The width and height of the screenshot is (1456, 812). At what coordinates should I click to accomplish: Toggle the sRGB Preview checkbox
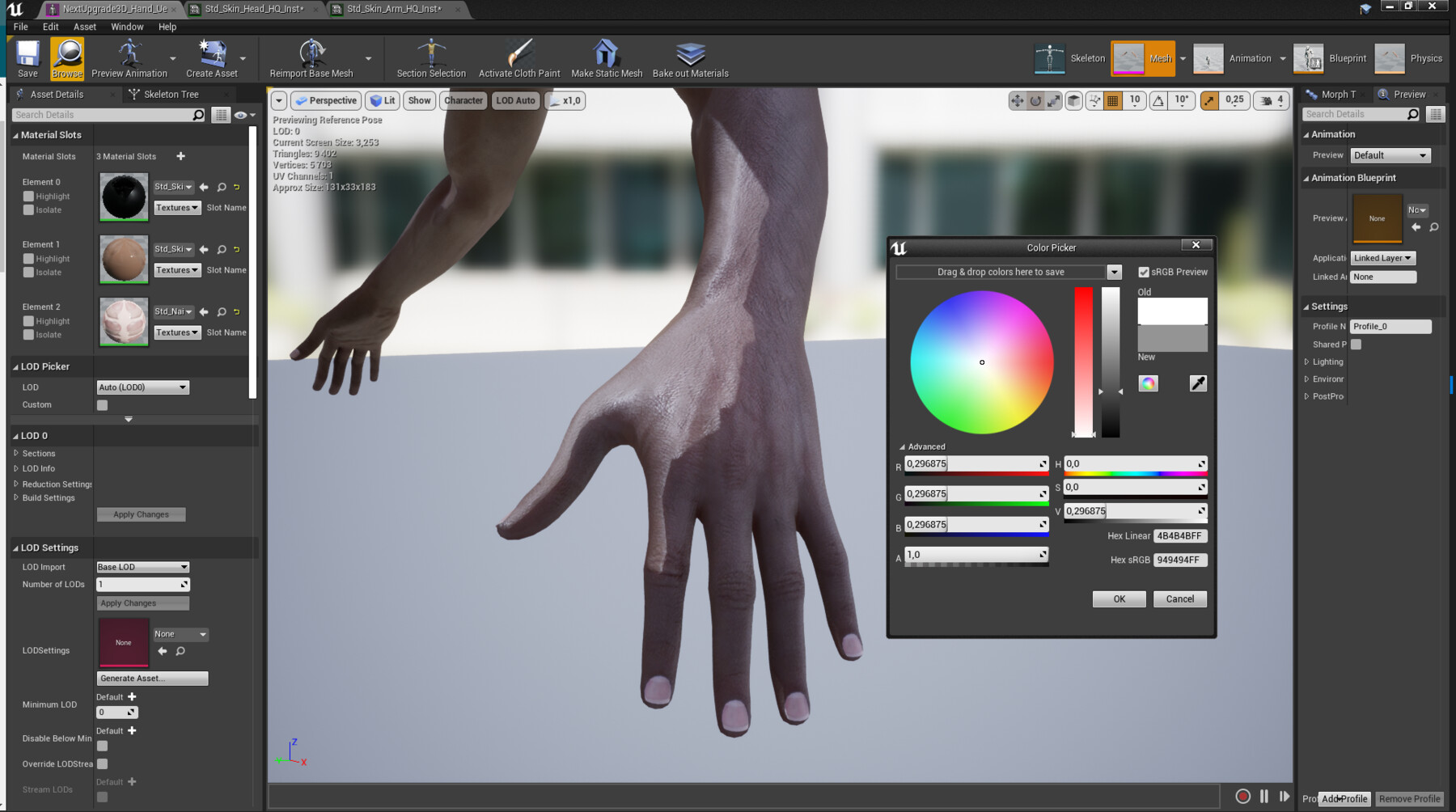1145,272
